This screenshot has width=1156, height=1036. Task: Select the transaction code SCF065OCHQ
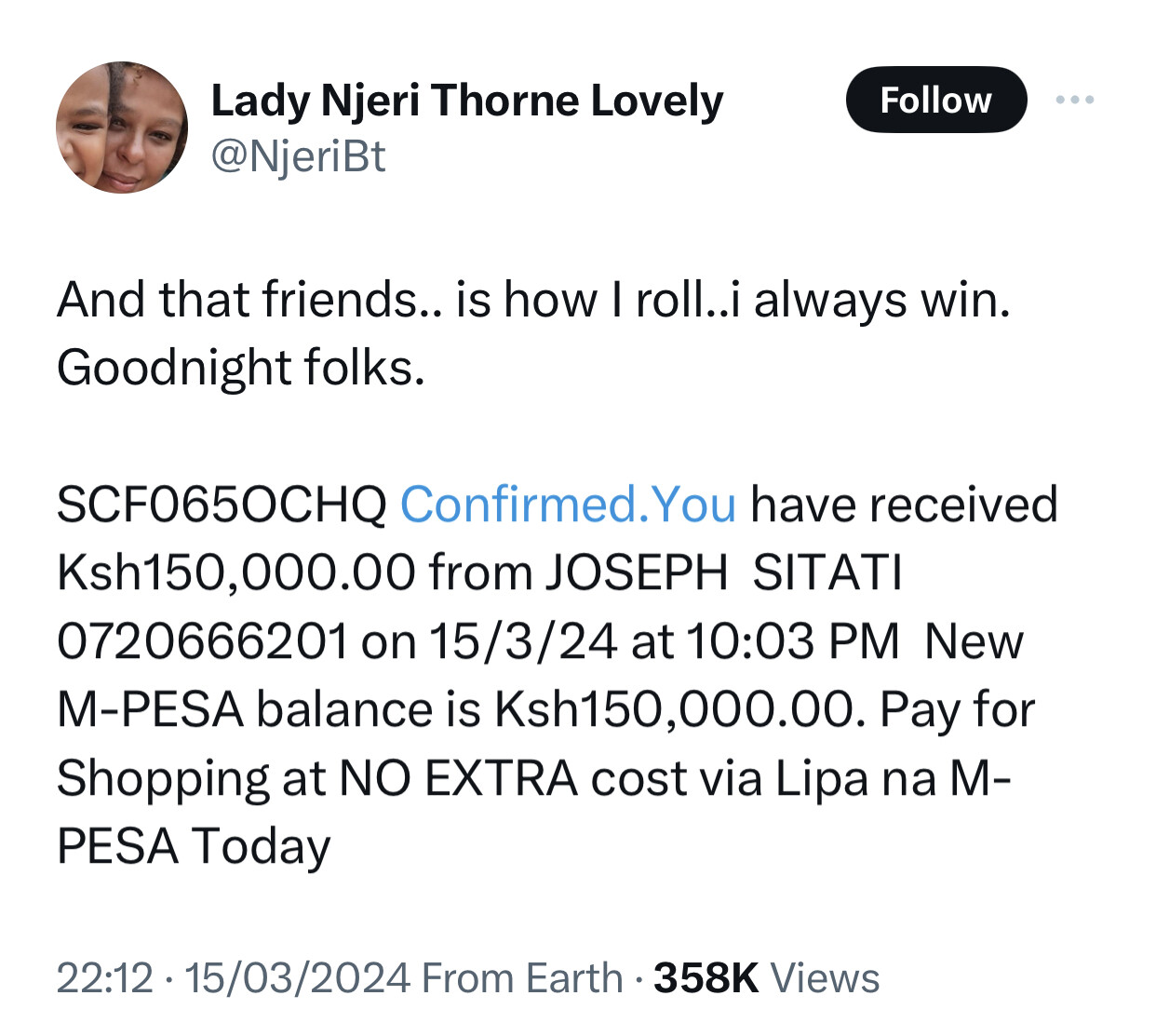coord(222,505)
